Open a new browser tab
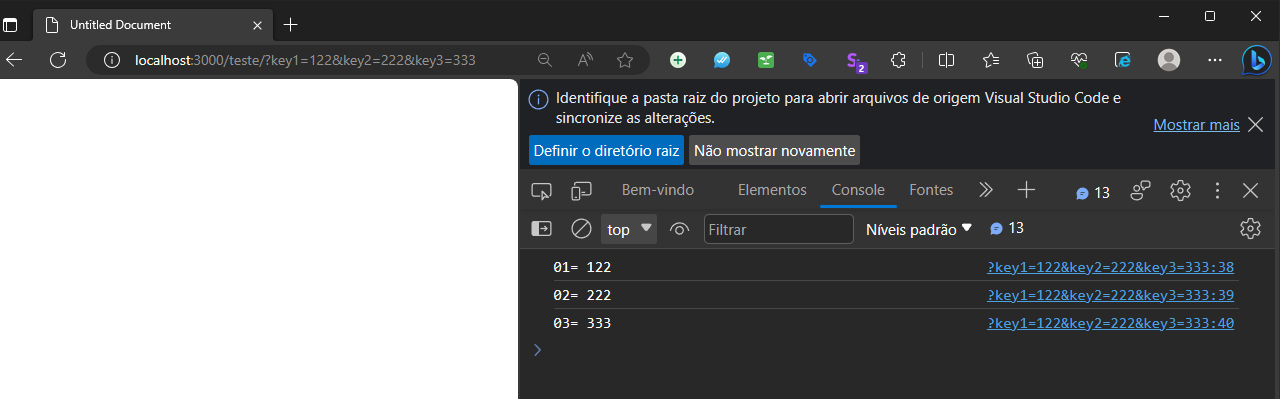The width and height of the screenshot is (1280, 399). coord(291,24)
